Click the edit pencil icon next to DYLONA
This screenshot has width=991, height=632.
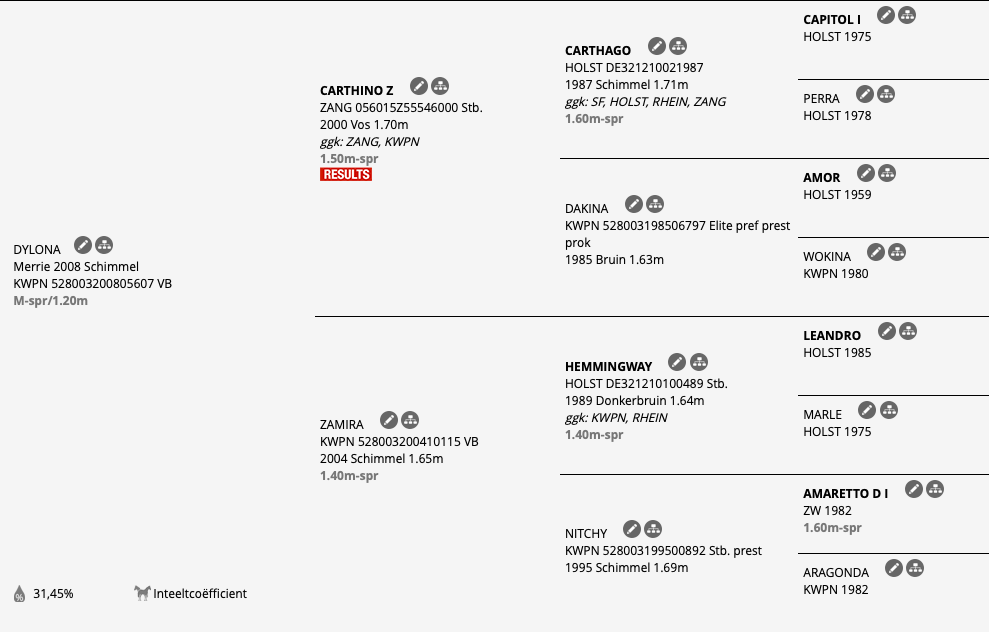coord(83,245)
